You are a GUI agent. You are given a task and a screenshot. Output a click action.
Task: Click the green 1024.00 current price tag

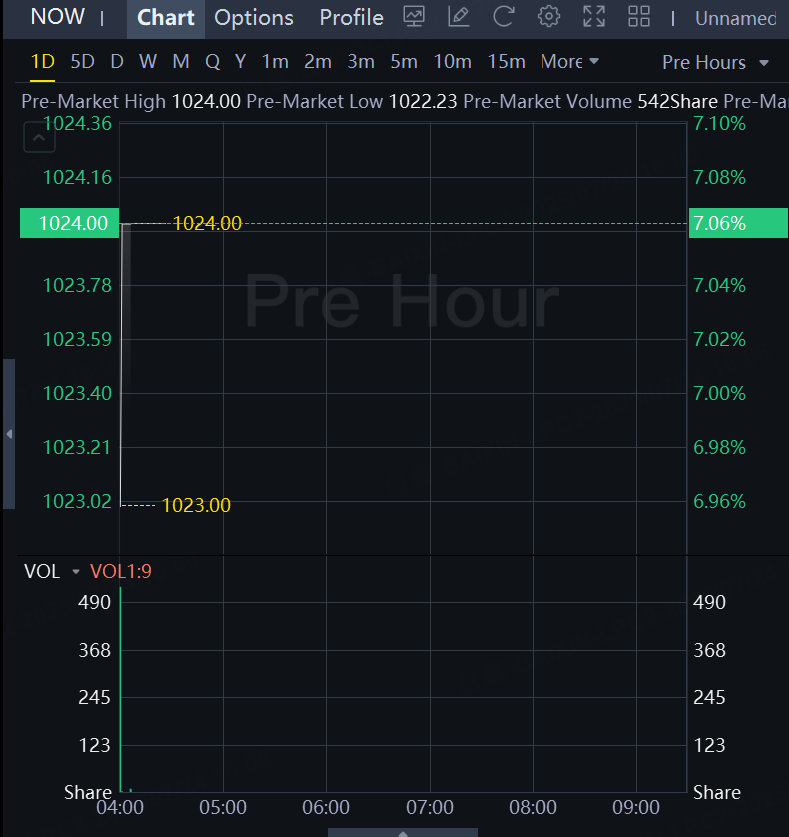tap(69, 223)
